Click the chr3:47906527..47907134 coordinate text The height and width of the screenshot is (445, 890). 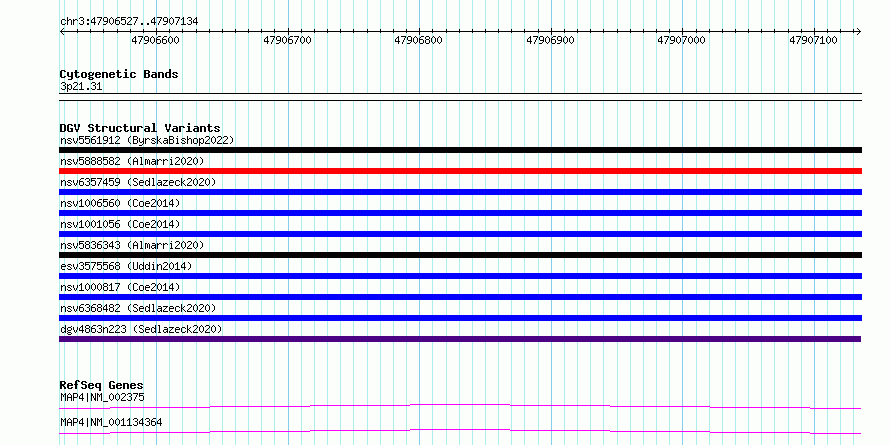coord(129,22)
